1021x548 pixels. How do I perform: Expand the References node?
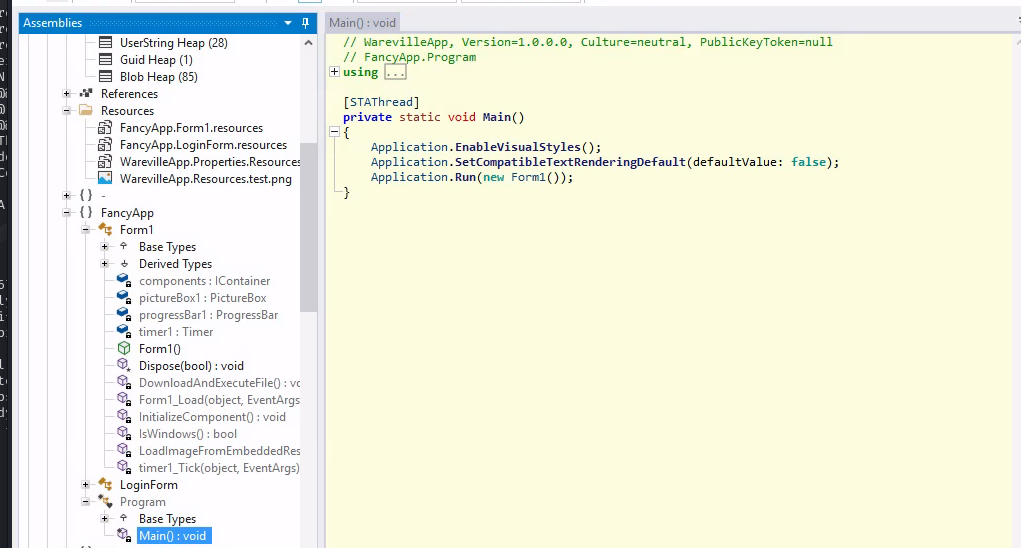pyautogui.click(x=67, y=94)
